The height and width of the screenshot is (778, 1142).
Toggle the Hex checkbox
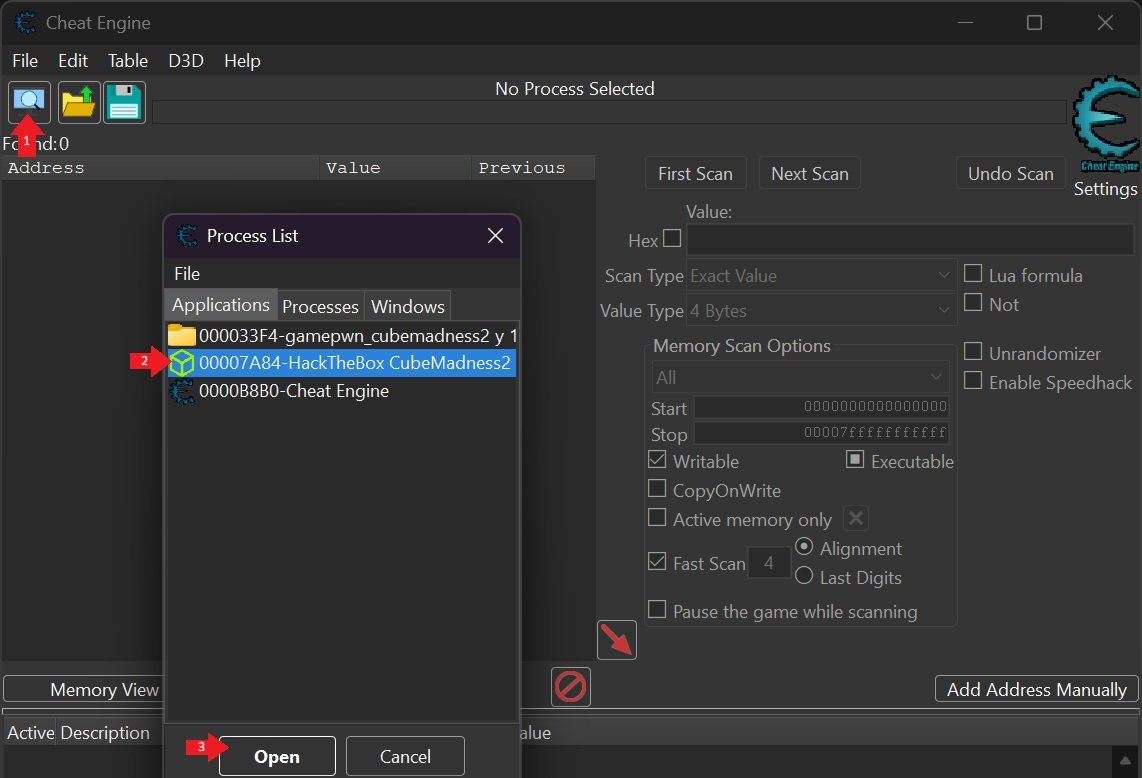(672, 238)
